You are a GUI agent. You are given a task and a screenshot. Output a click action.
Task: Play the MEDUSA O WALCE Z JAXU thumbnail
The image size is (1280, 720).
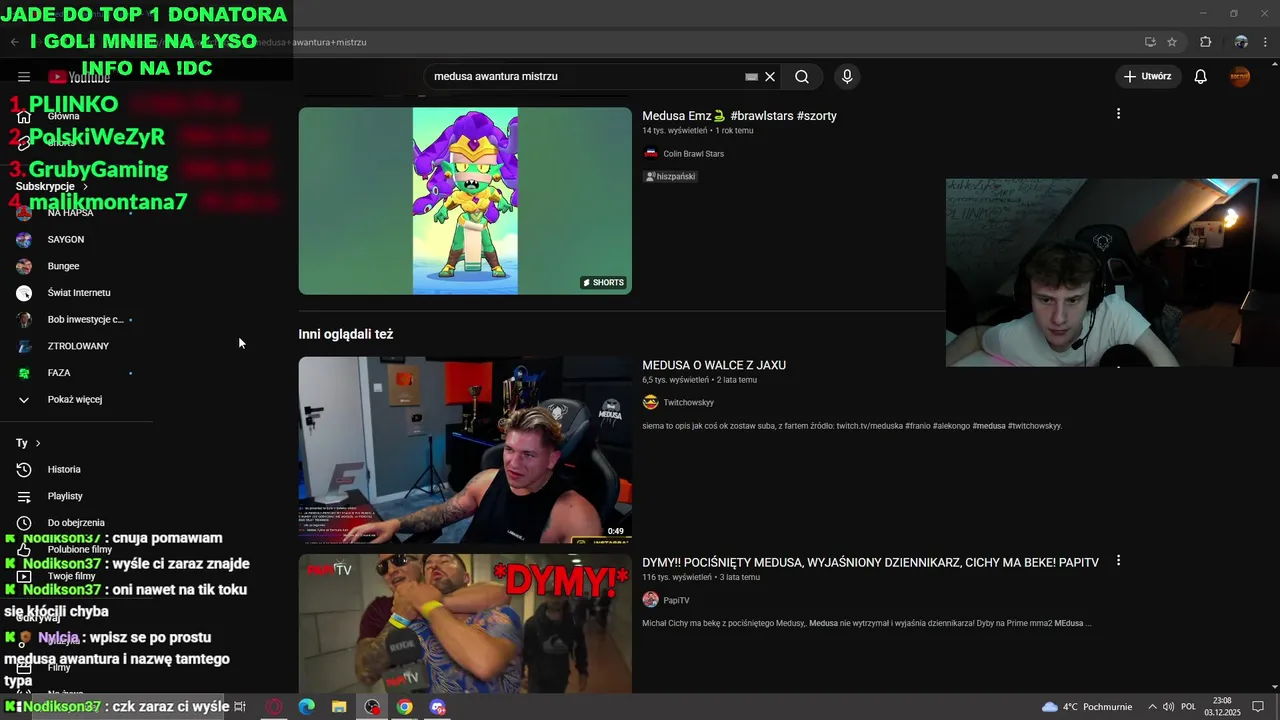click(x=465, y=450)
